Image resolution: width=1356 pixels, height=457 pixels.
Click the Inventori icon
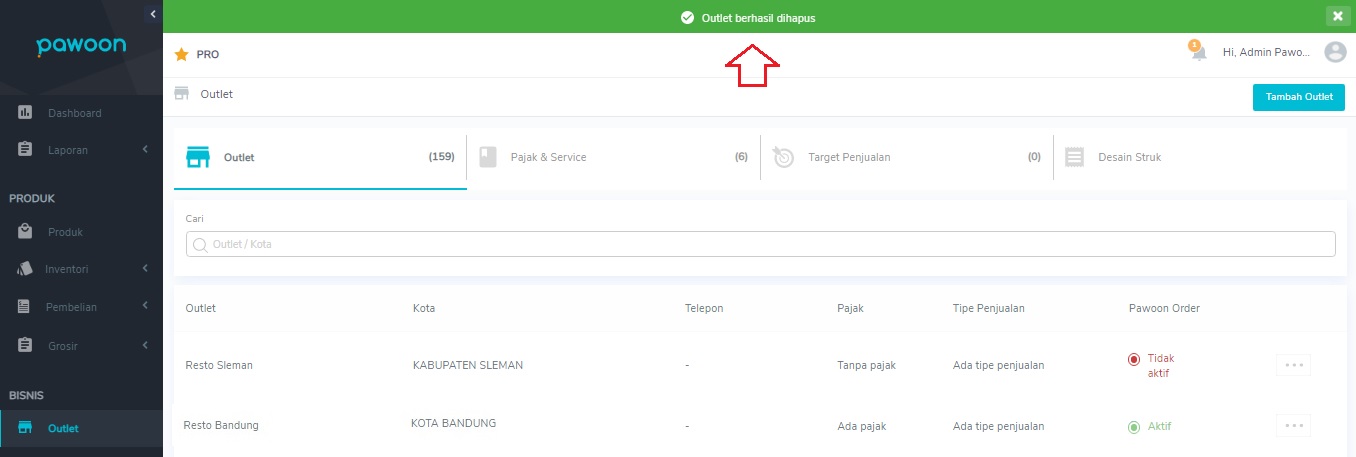pos(26,269)
